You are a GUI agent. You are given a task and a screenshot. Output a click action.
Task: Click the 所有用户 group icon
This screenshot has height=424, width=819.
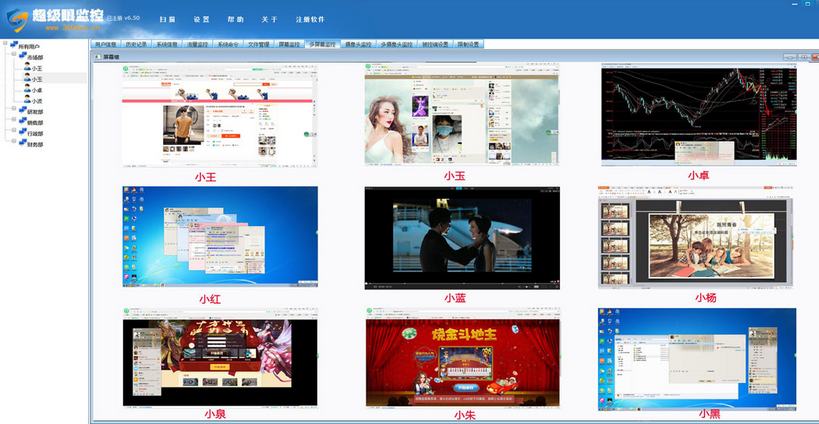point(14,45)
